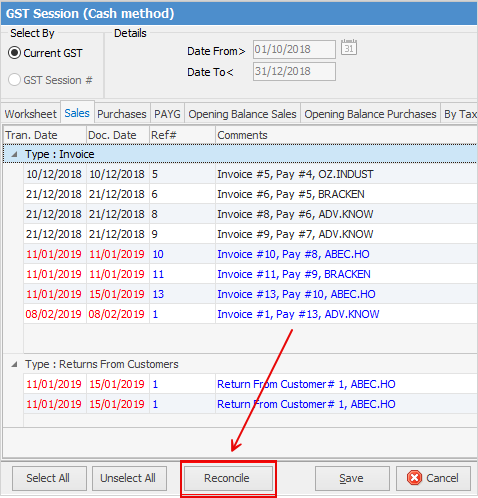Sort by the Tran. Date column header
The image size is (478, 498).
pyautogui.click(x=45, y=135)
